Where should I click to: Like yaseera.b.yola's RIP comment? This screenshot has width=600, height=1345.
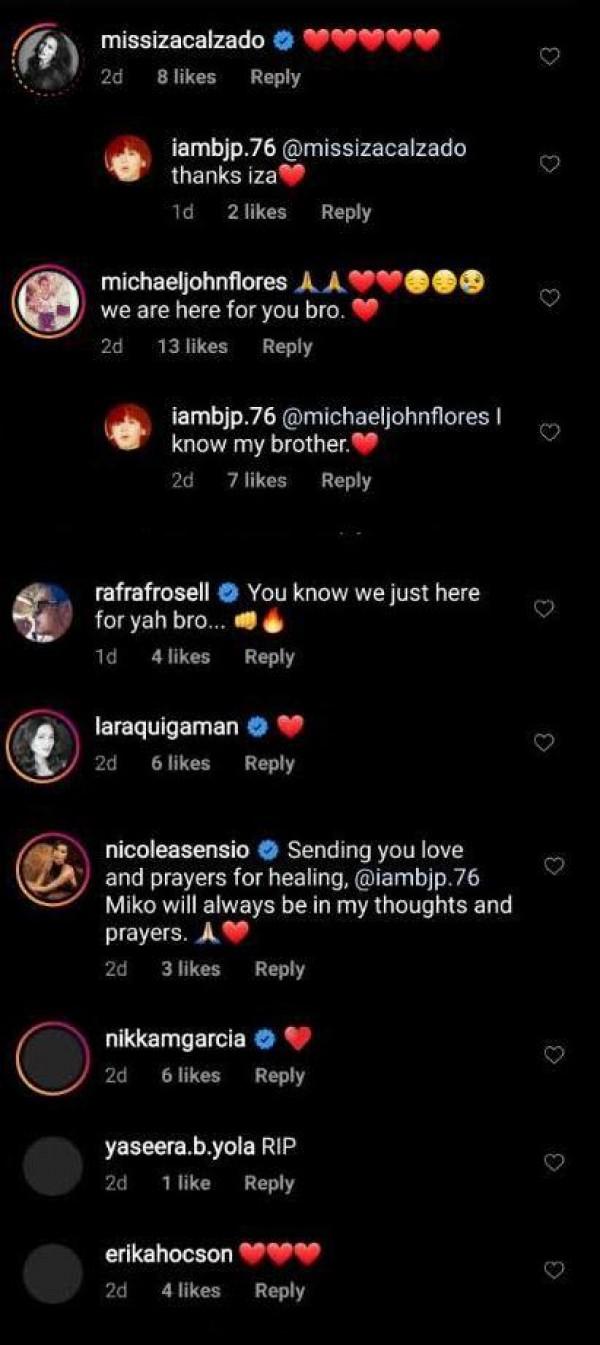point(553,1162)
